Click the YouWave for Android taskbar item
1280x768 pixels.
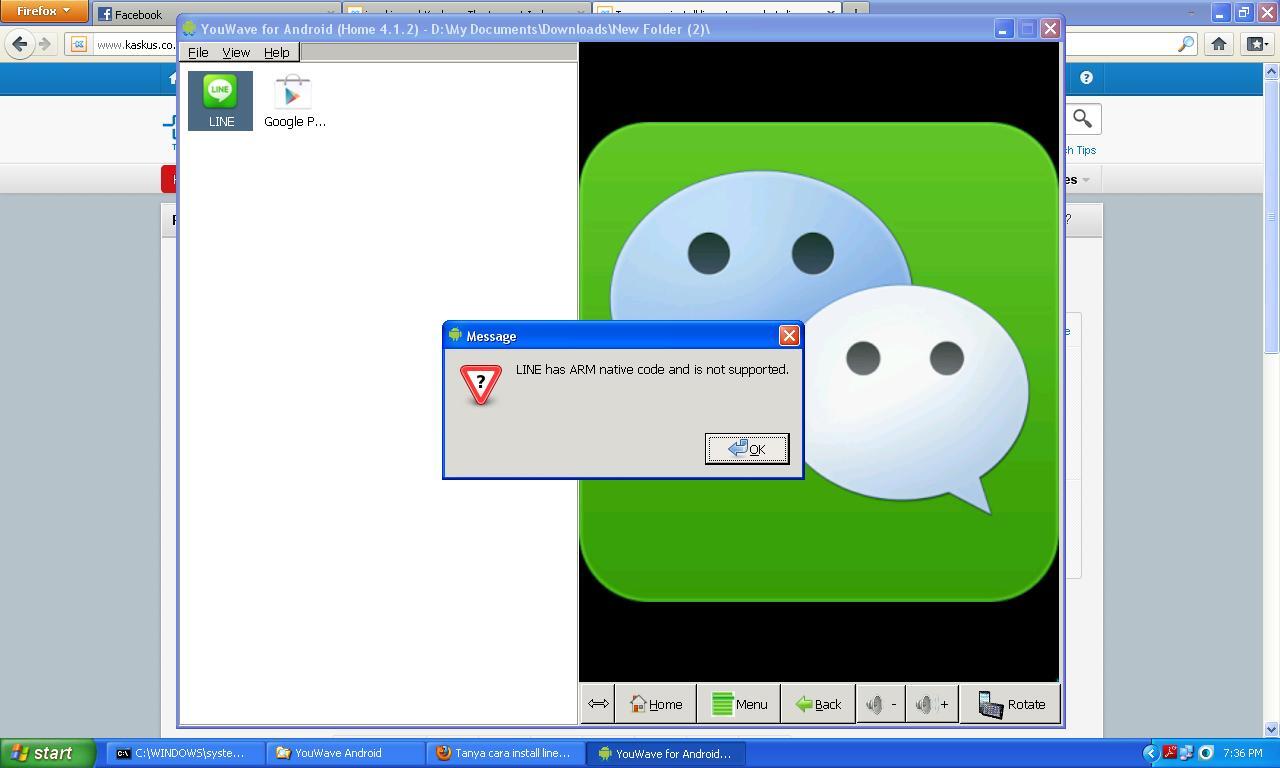point(667,753)
